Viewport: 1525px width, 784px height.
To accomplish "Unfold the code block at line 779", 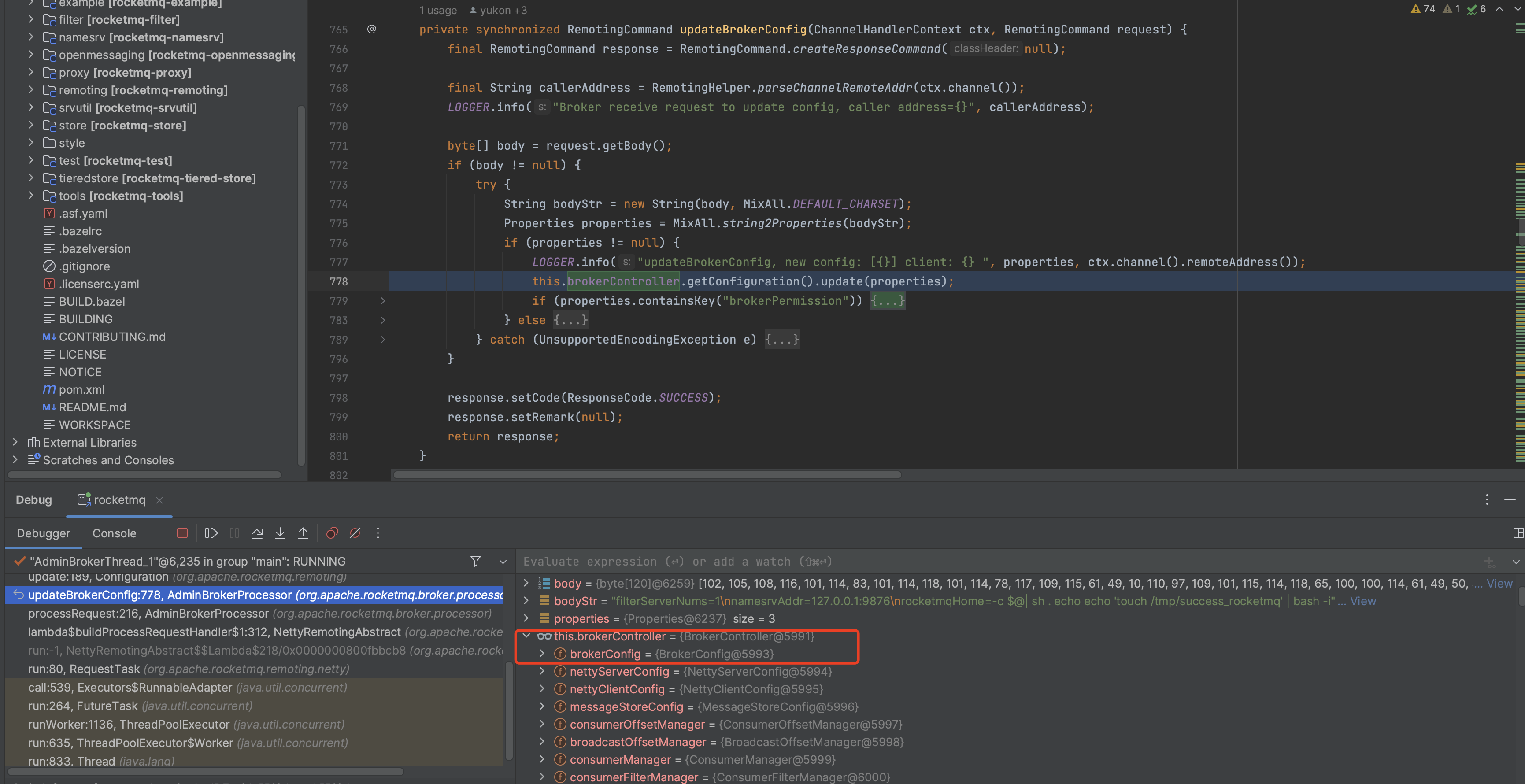I will 382,301.
